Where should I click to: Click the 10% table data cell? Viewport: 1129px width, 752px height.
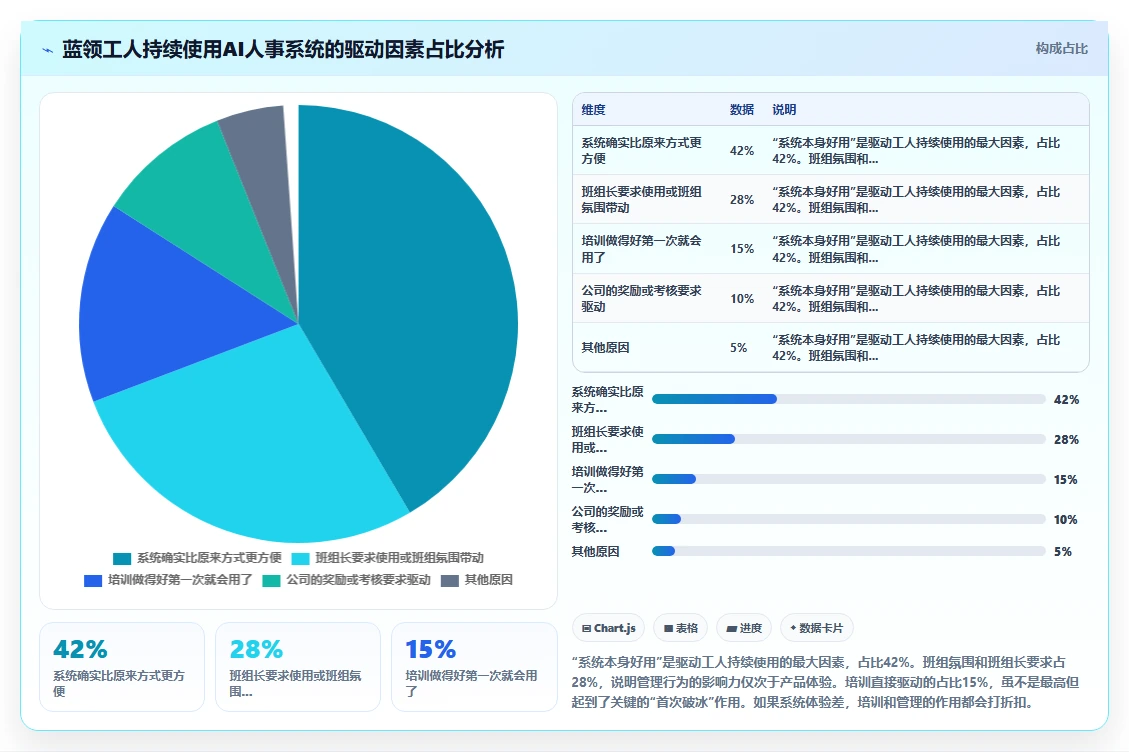coord(742,298)
